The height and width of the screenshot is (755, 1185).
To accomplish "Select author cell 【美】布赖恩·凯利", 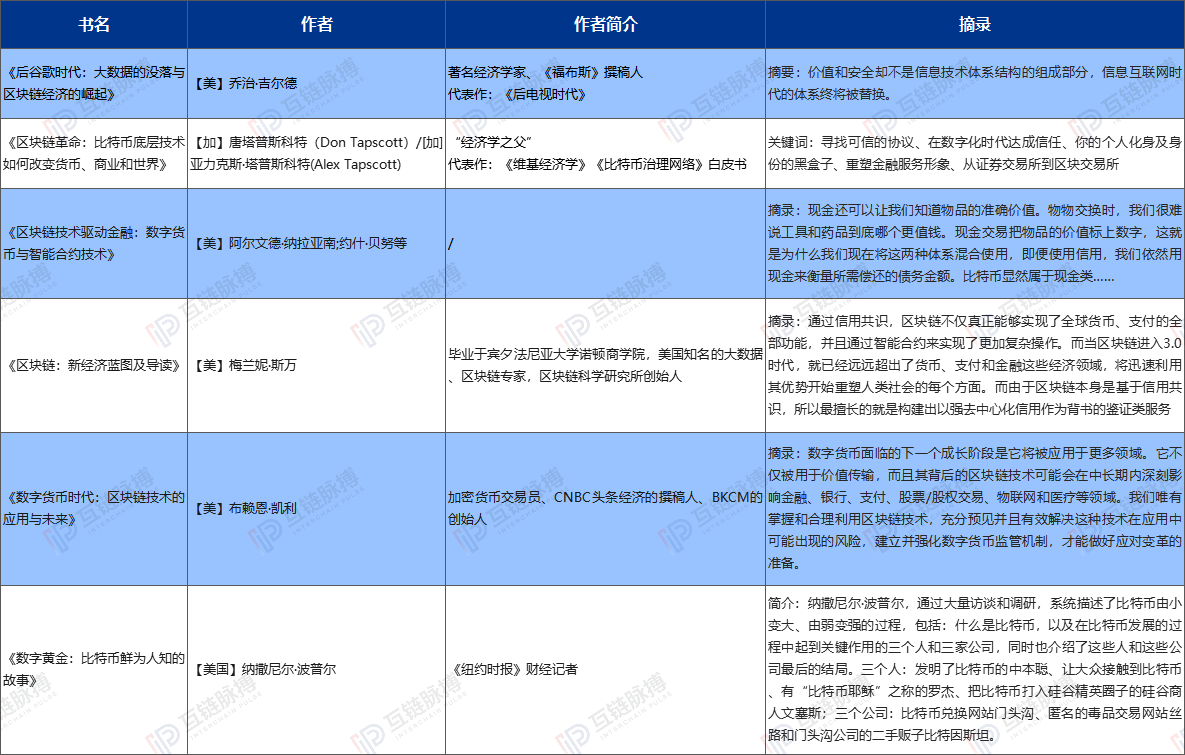I will point(316,509).
